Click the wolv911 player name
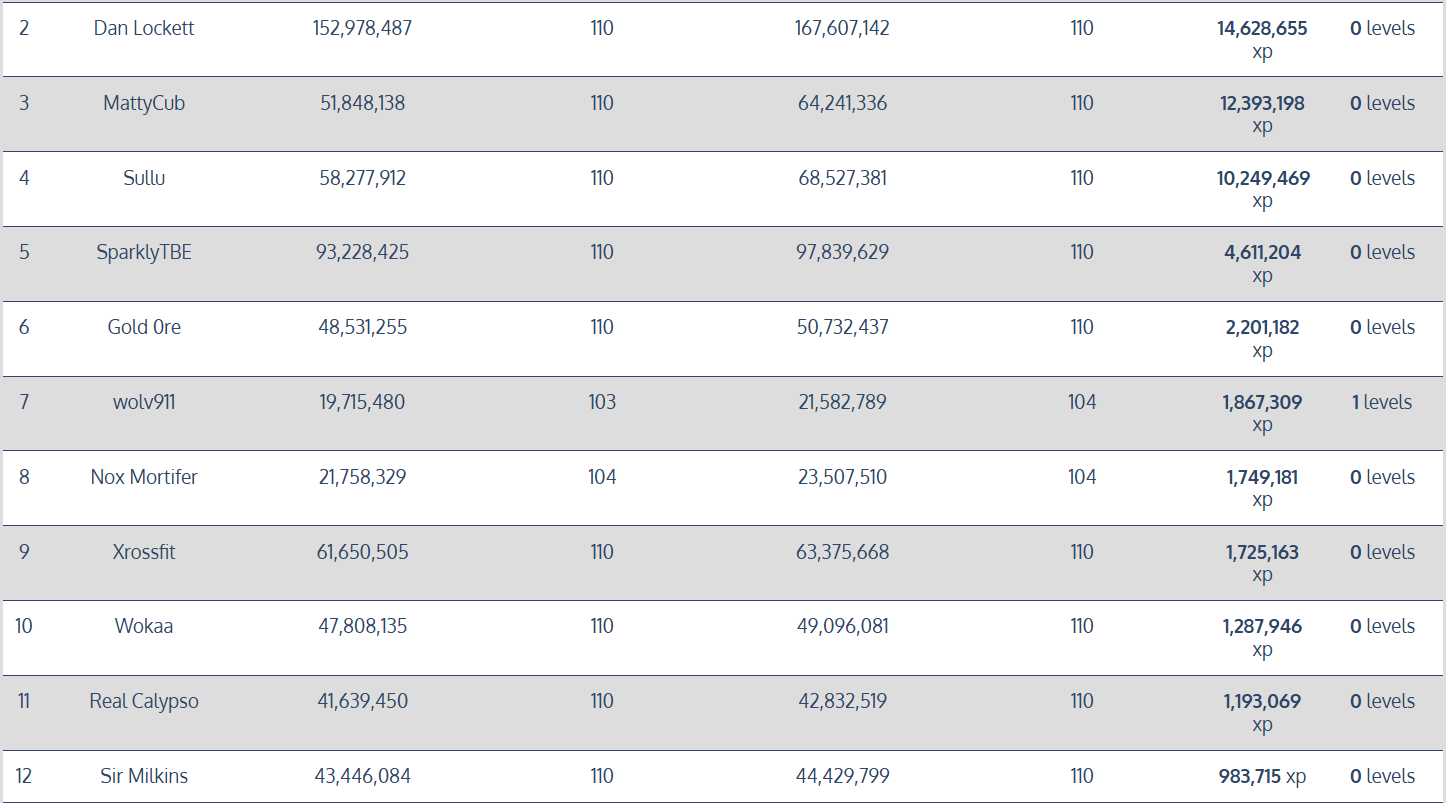 click(144, 402)
